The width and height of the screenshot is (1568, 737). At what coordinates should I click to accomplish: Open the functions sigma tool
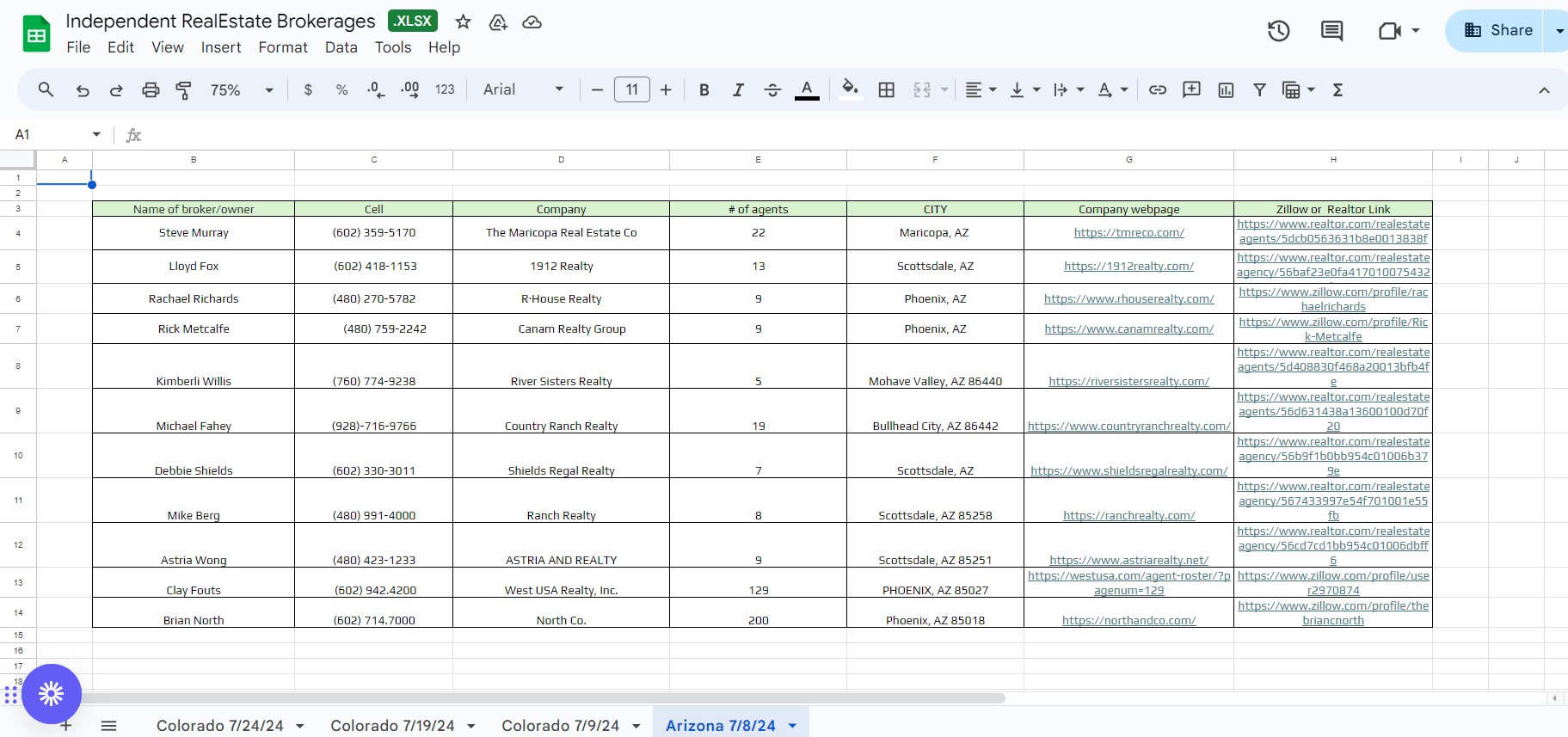(1337, 89)
